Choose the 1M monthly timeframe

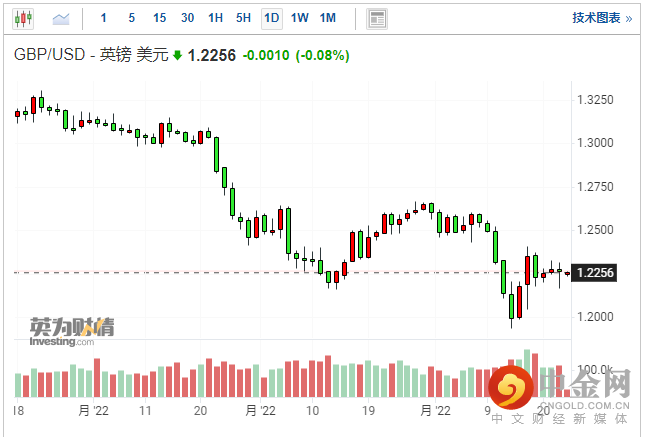(x=328, y=18)
